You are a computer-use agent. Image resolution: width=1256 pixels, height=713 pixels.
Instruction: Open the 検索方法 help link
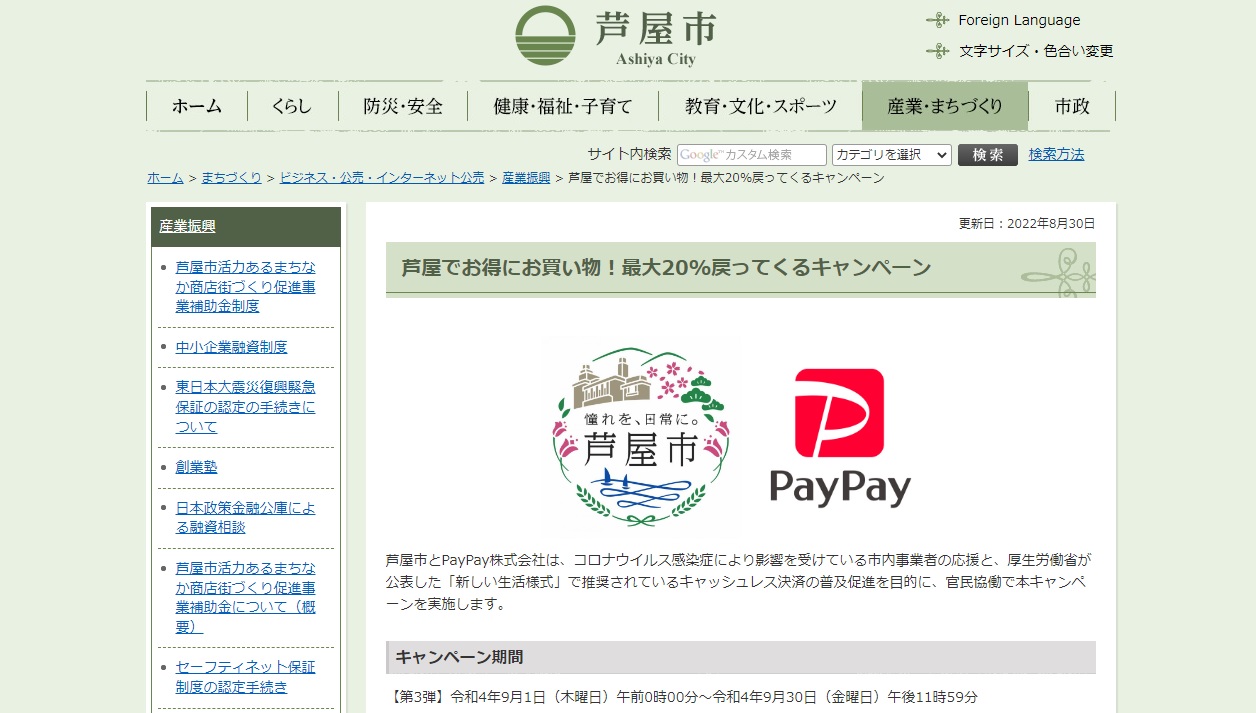(x=1056, y=154)
